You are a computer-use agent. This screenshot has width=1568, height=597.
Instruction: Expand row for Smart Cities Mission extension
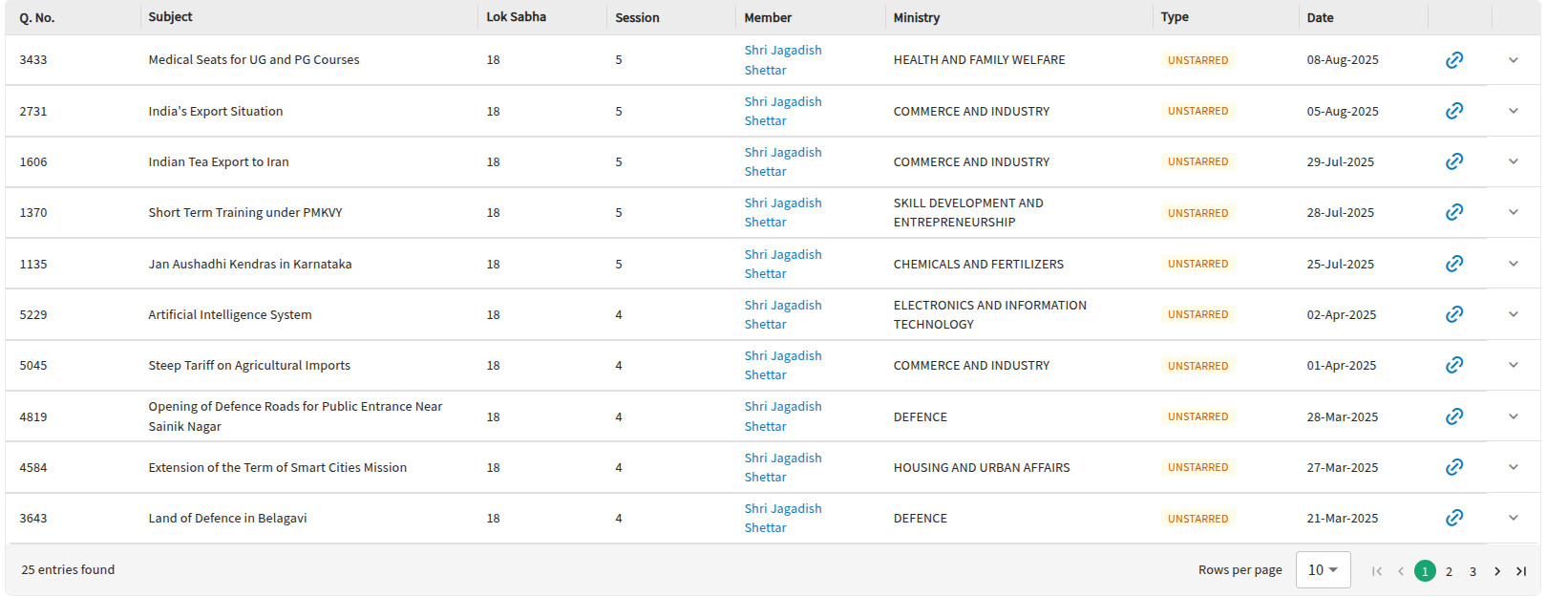click(1514, 467)
